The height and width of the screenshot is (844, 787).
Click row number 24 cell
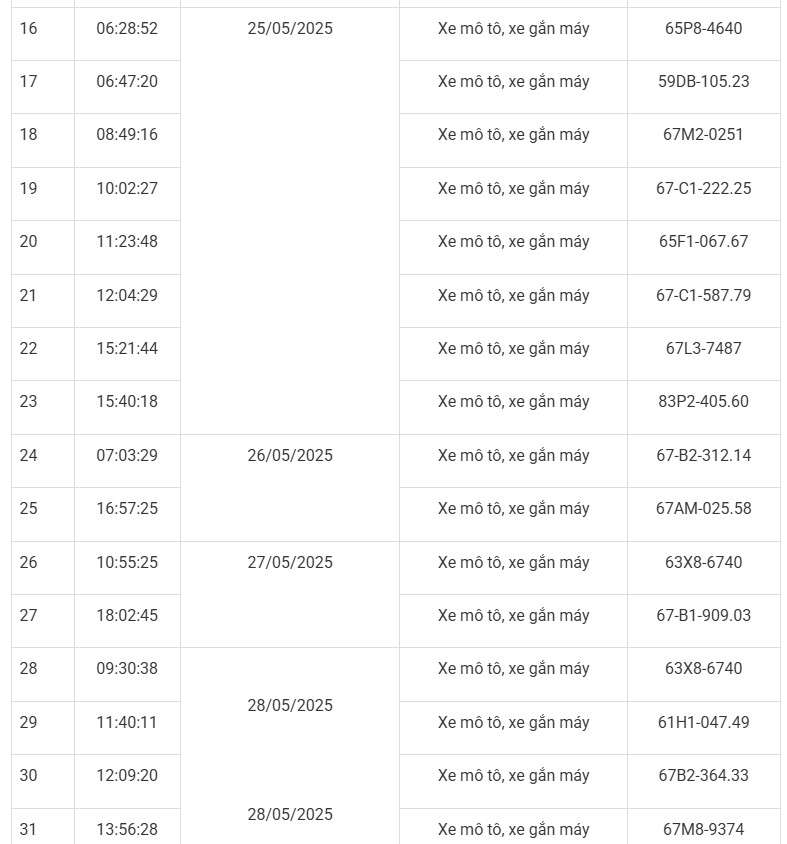pos(28,456)
